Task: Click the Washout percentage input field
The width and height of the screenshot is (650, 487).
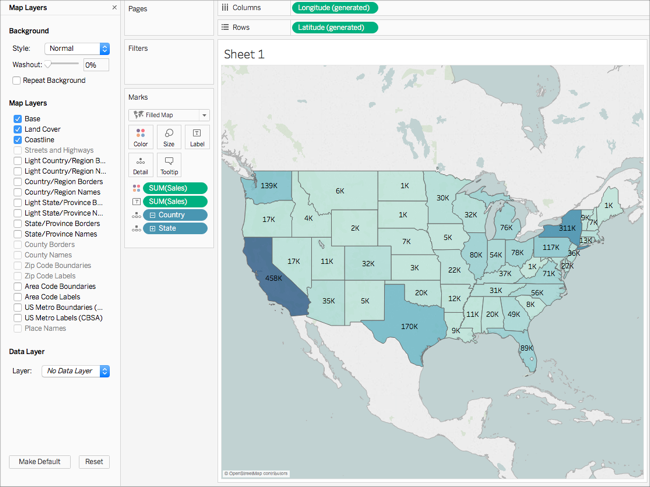Action: point(96,65)
